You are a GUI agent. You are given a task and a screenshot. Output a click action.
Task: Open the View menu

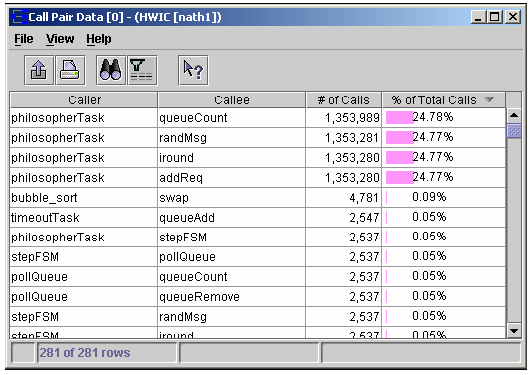[x=60, y=39]
